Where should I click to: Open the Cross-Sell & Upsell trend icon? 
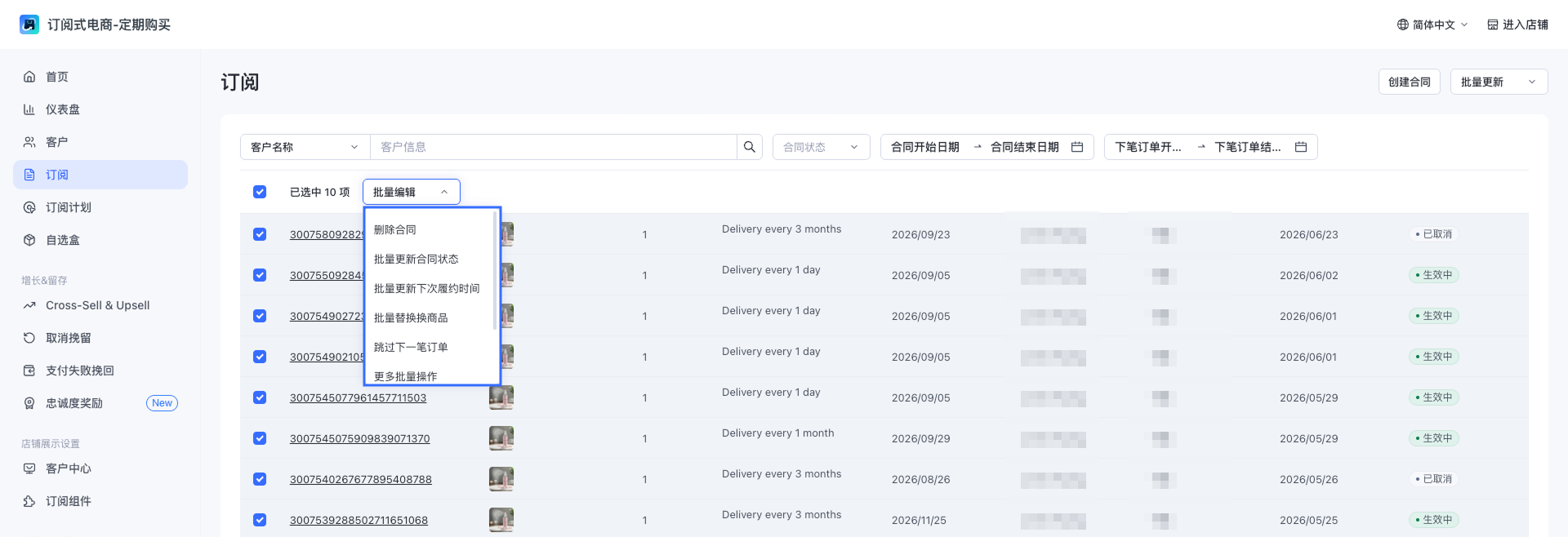[x=29, y=305]
